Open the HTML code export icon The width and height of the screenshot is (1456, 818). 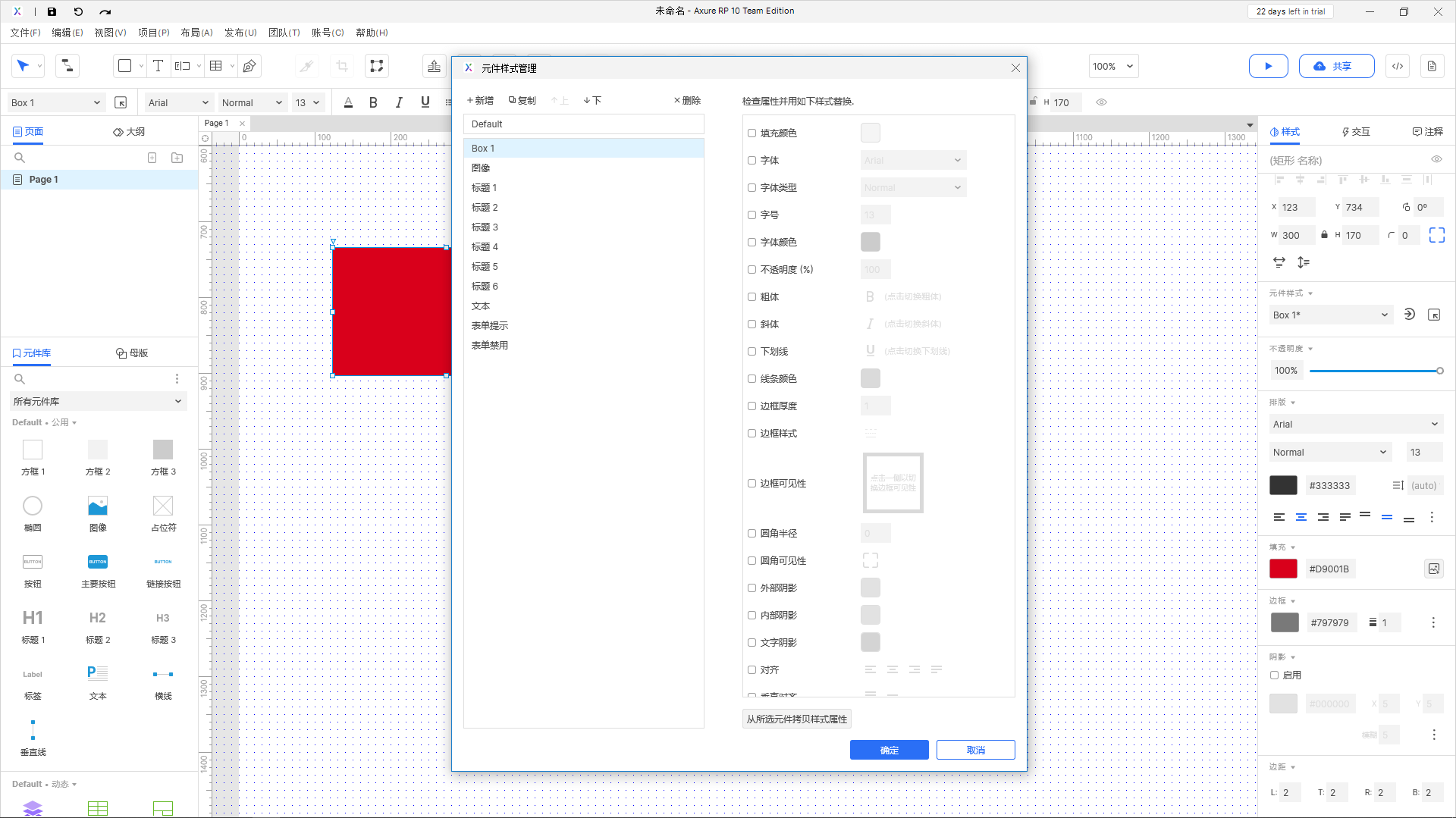pyautogui.click(x=1398, y=66)
